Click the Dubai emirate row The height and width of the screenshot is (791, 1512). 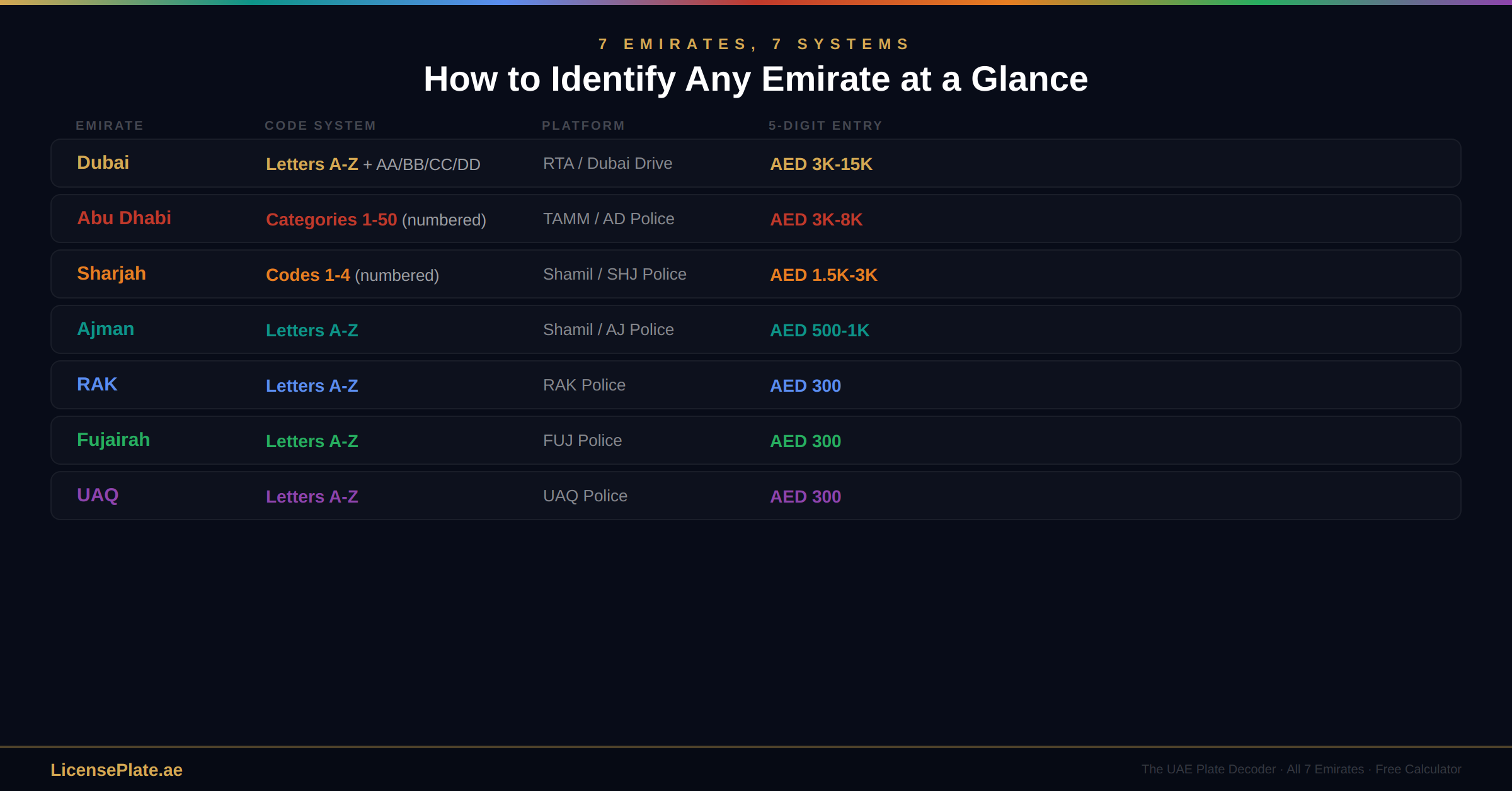click(x=756, y=162)
